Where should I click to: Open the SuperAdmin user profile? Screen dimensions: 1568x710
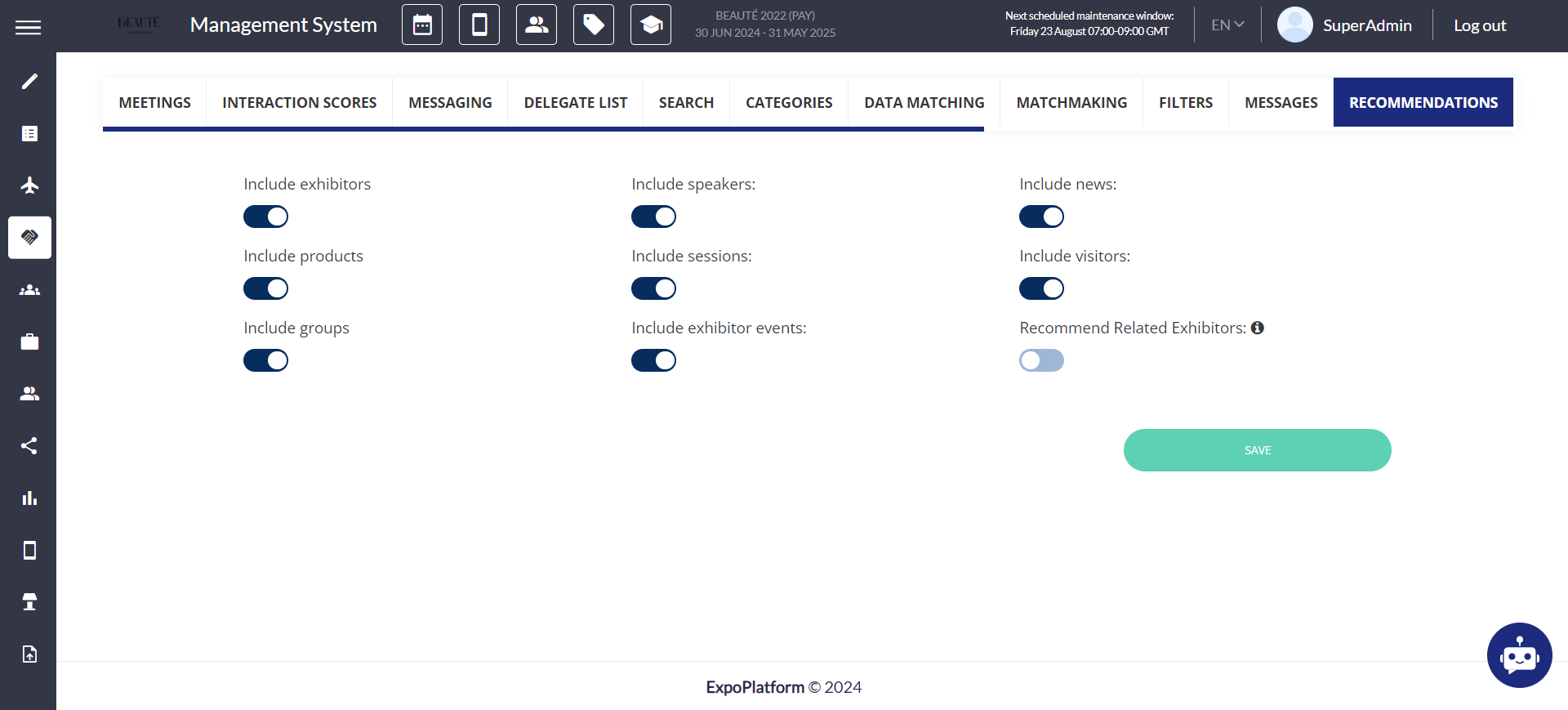(x=1344, y=25)
